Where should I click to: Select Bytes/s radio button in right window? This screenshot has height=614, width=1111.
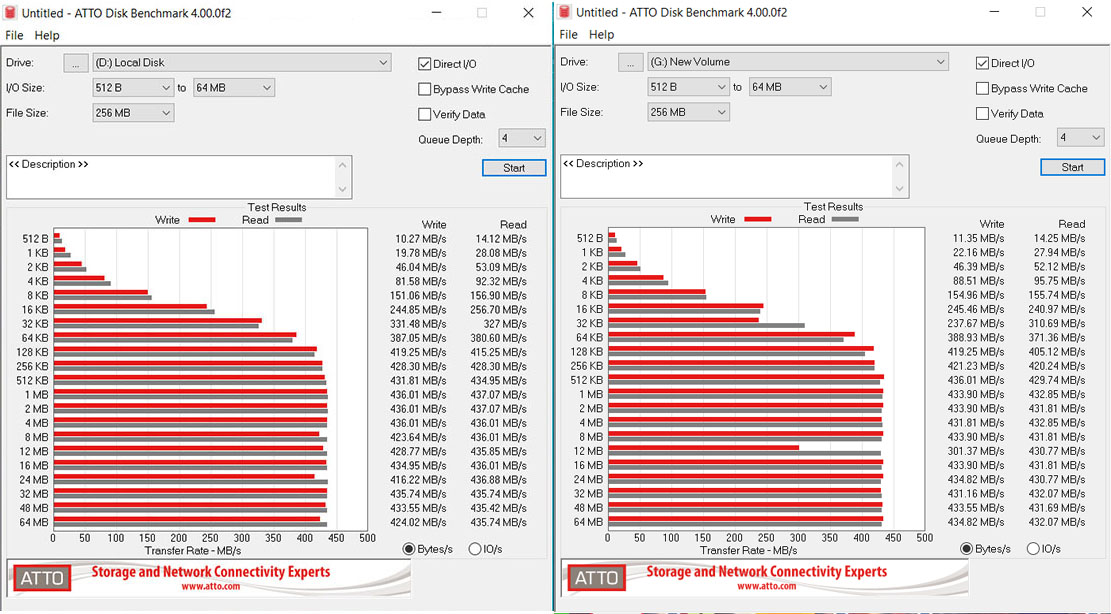click(966, 548)
